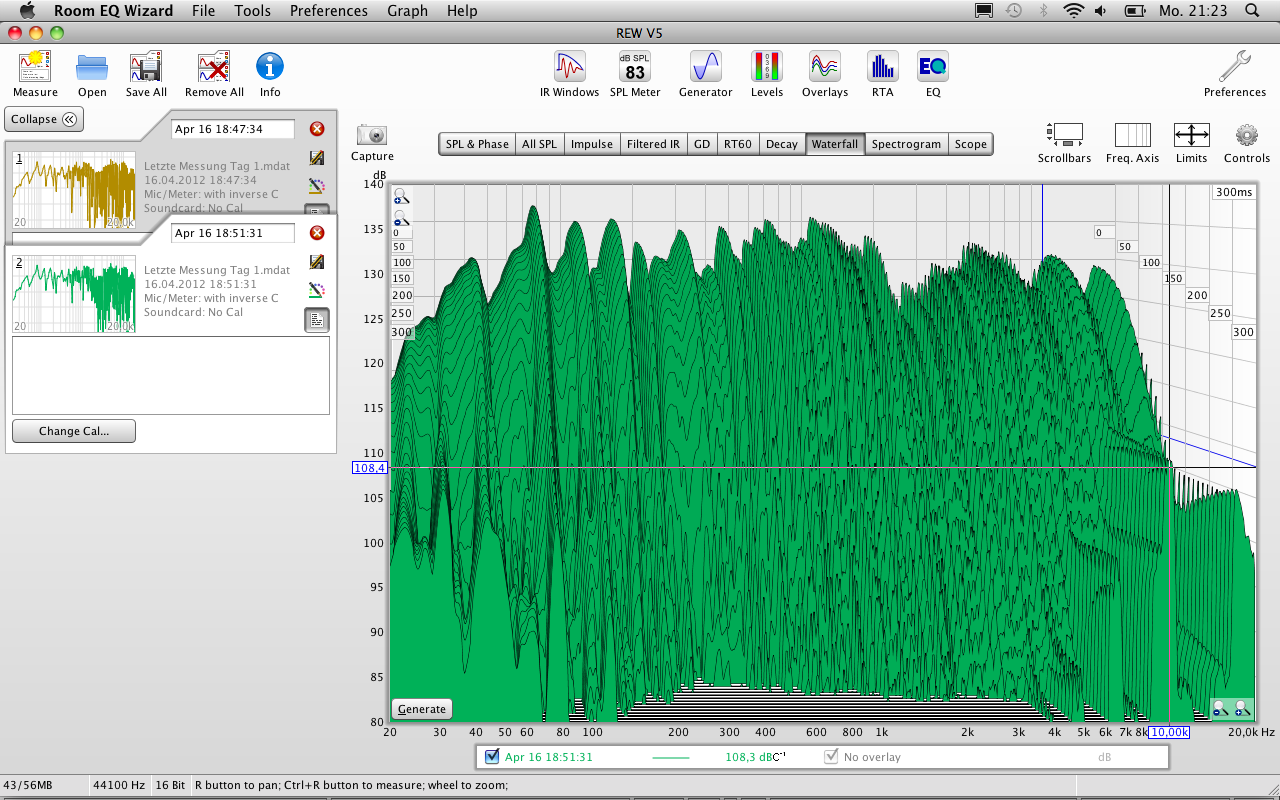
Task: Switch to Scope tab
Action: point(970,144)
